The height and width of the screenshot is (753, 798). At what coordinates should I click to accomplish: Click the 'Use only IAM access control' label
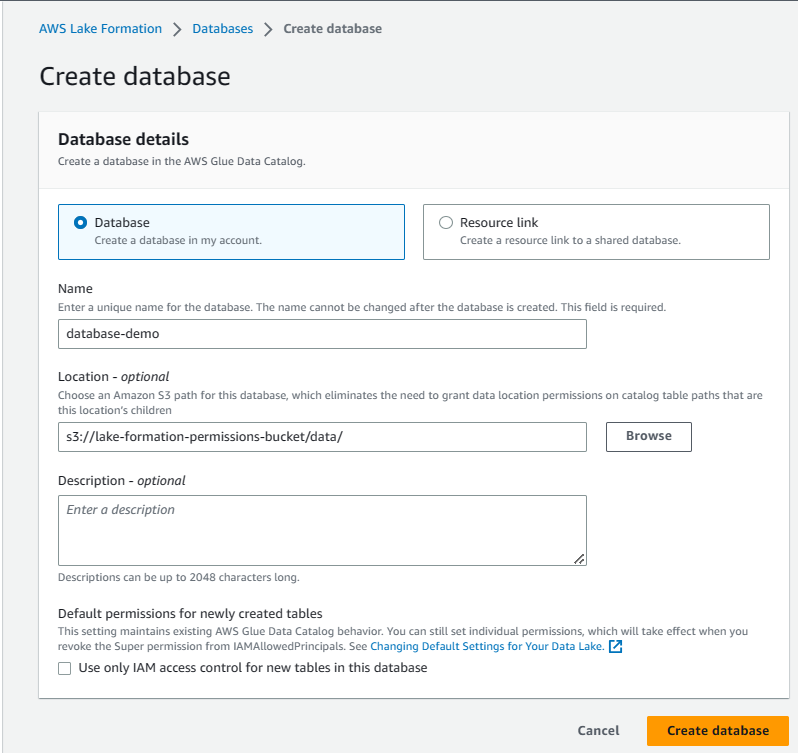point(253,668)
